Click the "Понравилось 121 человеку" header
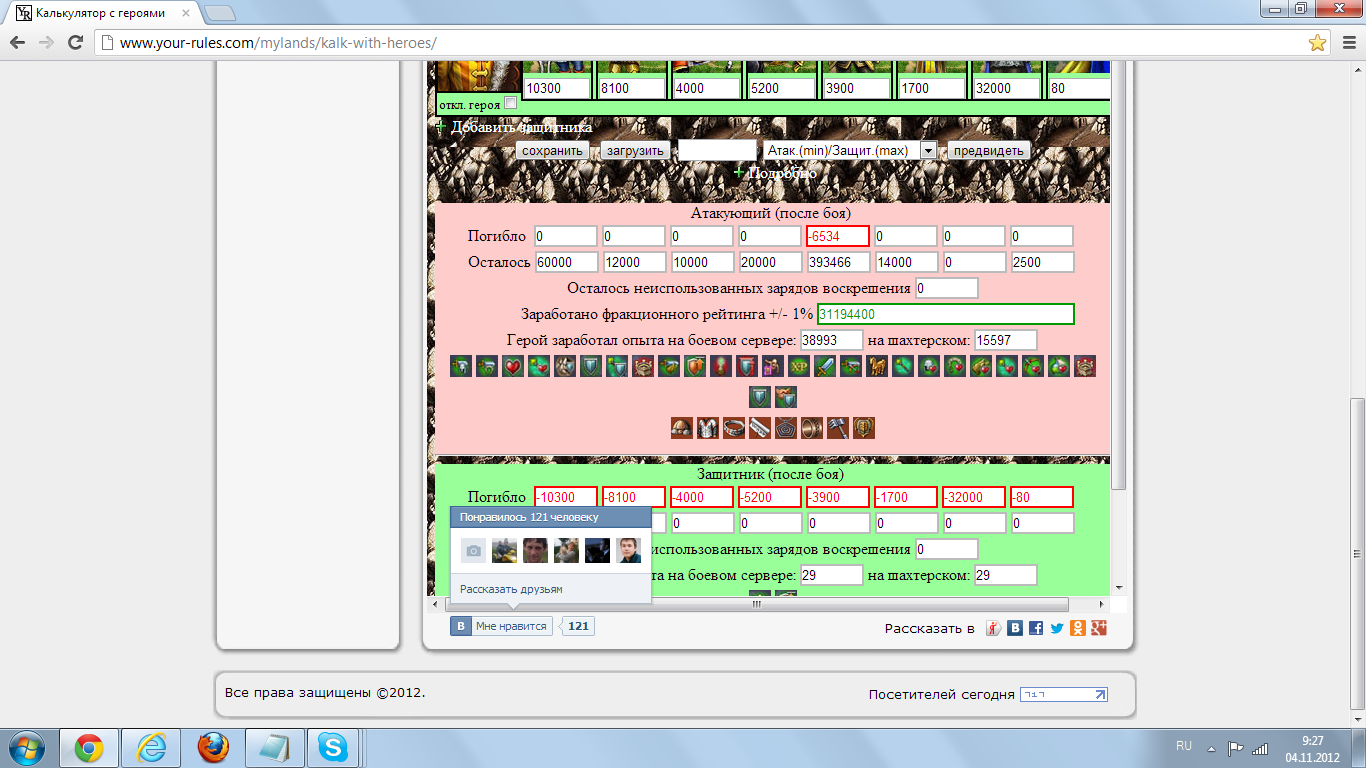The height and width of the screenshot is (768, 1366). (550, 517)
